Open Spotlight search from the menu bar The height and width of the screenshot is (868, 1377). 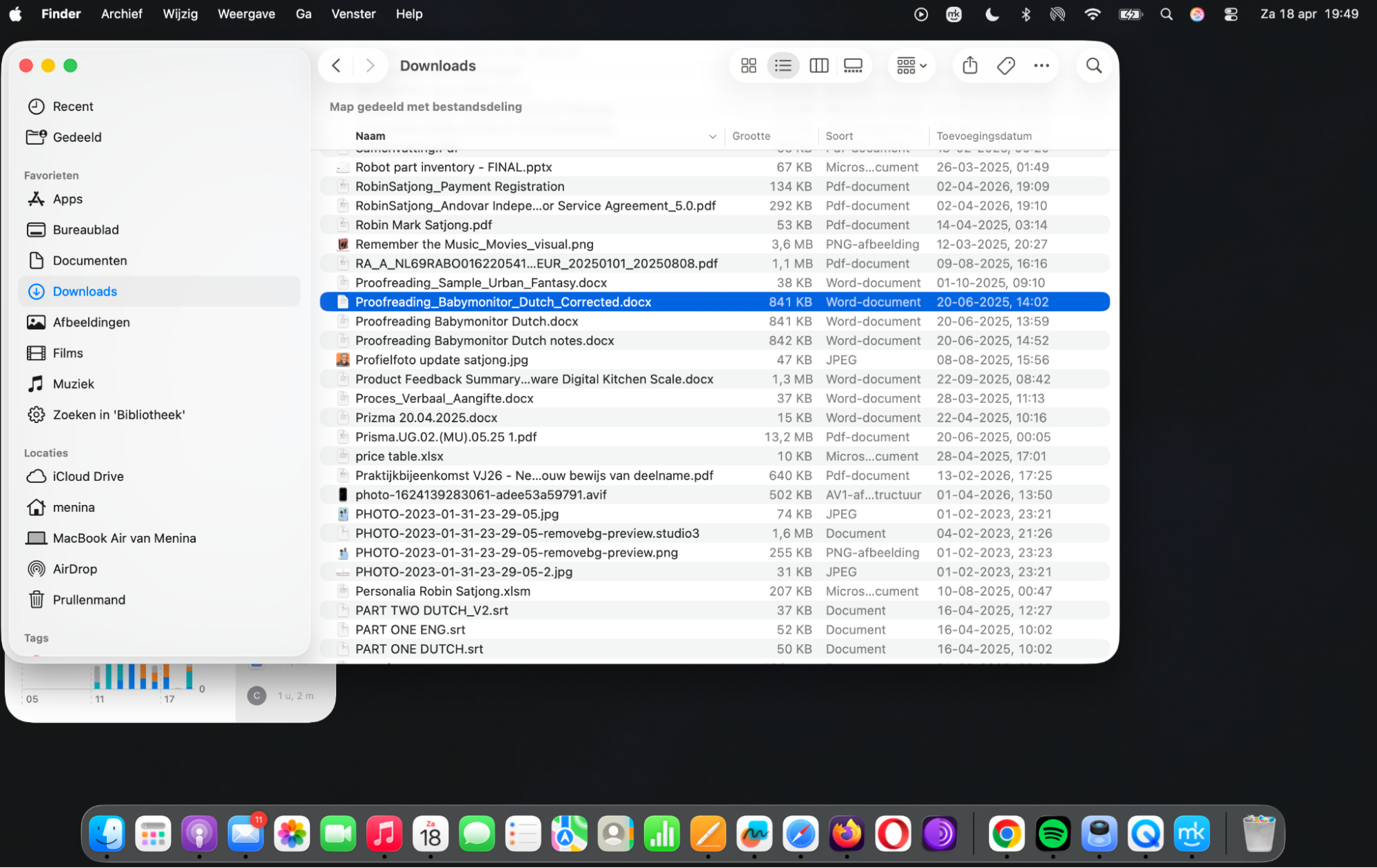(1166, 13)
